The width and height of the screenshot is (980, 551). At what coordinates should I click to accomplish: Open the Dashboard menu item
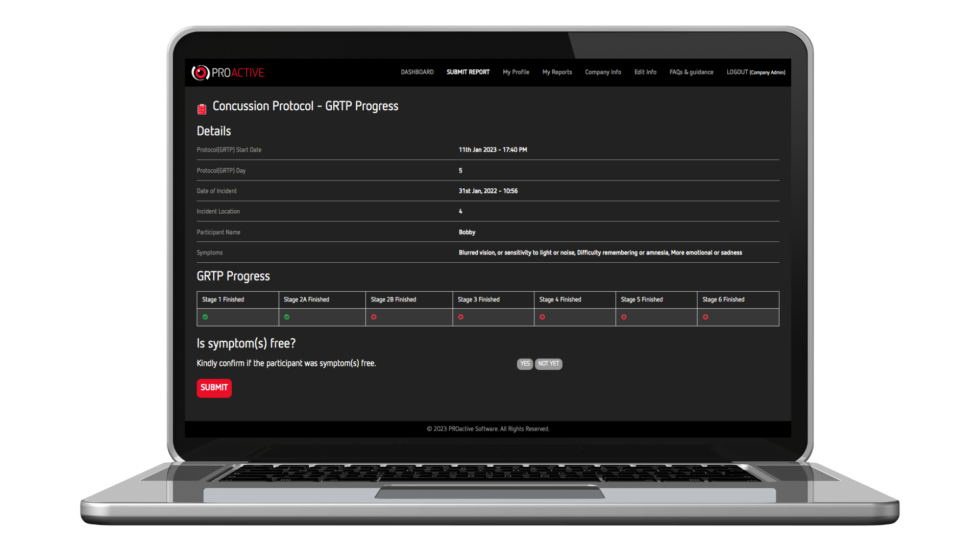(417, 72)
